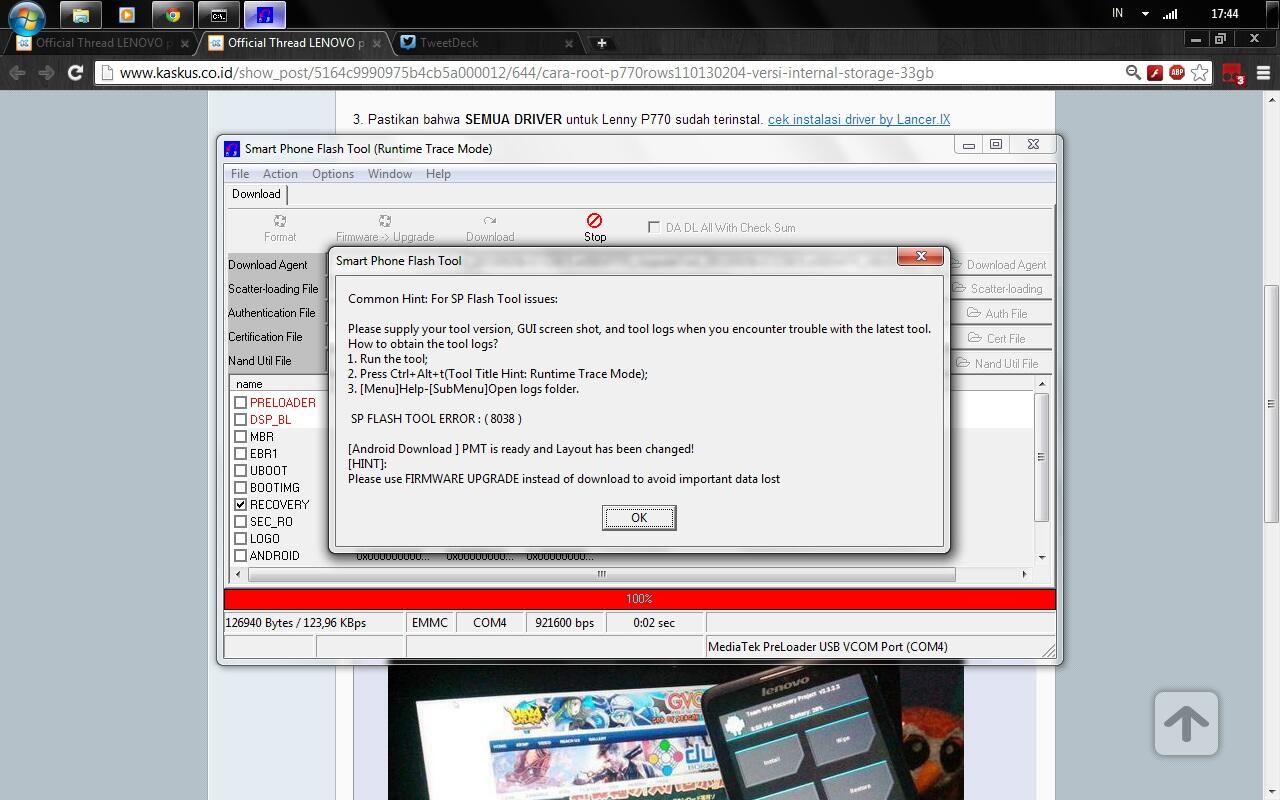Check the SEC_RO partition checkbox
The width and height of the screenshot is (1280, 800).
coord(240,521)
